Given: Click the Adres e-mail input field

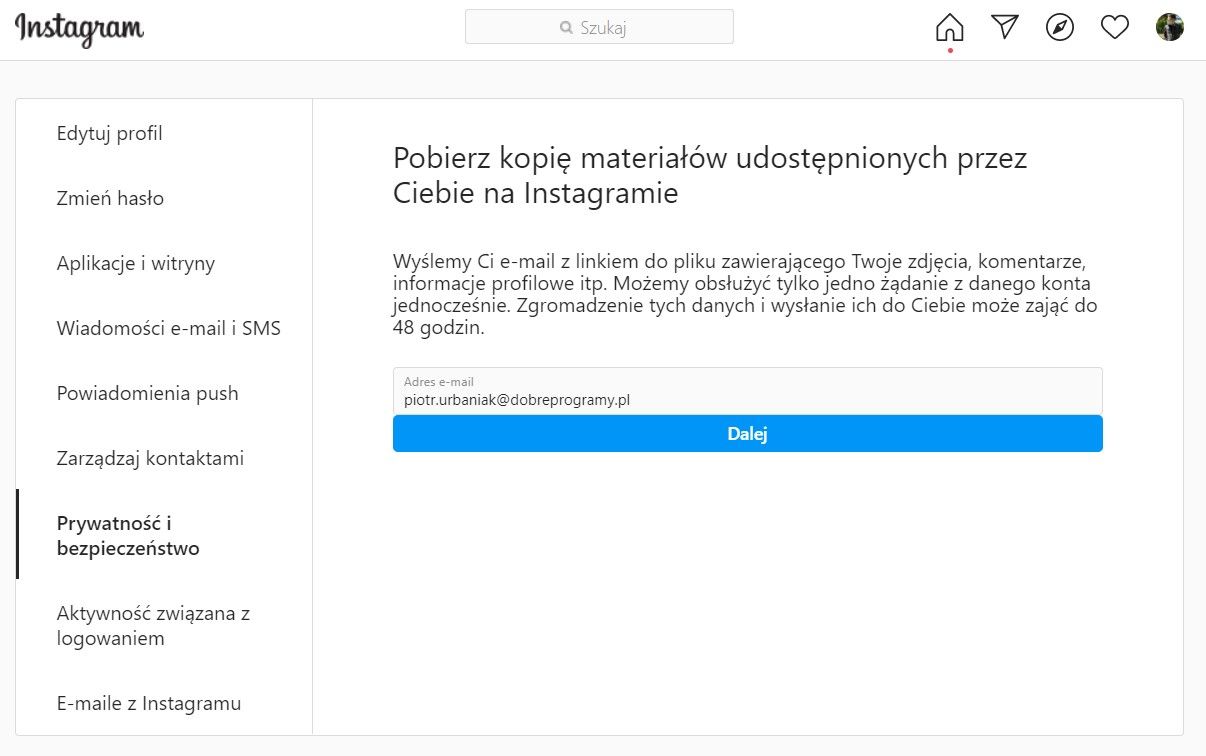Looking at the screenshot, I should [747, 391].
